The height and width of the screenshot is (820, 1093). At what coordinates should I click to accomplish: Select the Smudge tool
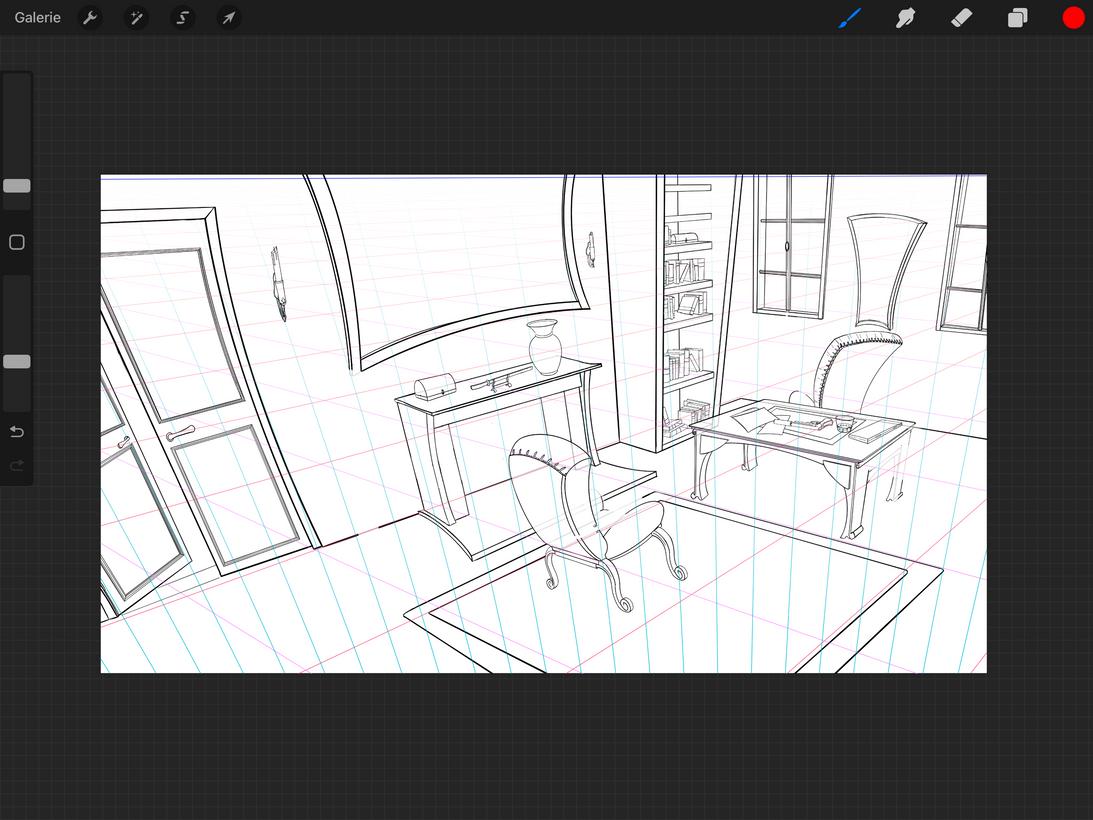tap(905, 17)
